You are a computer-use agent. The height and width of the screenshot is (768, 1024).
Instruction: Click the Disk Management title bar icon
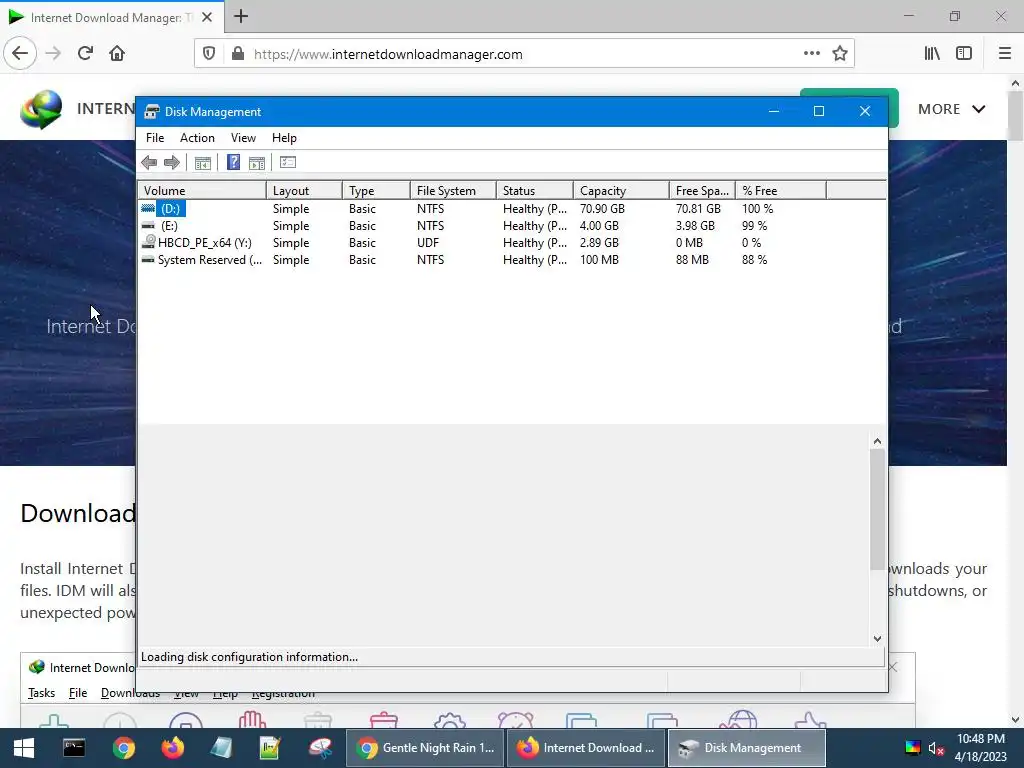tap(152, 112)
